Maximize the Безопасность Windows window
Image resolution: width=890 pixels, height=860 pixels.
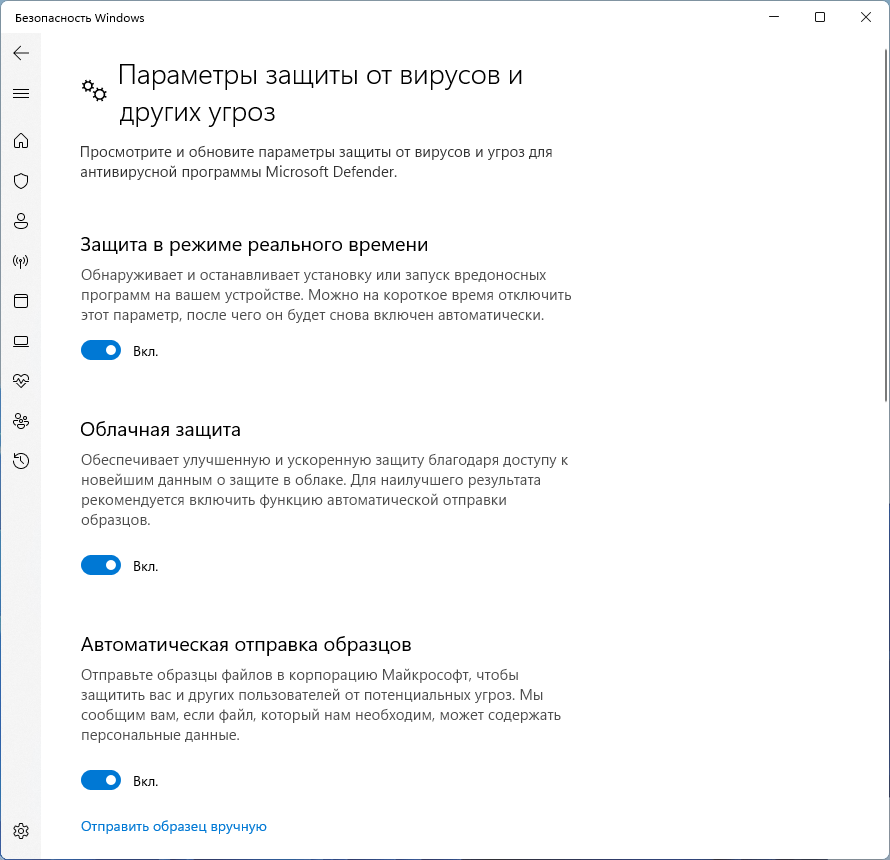[820, 17]
